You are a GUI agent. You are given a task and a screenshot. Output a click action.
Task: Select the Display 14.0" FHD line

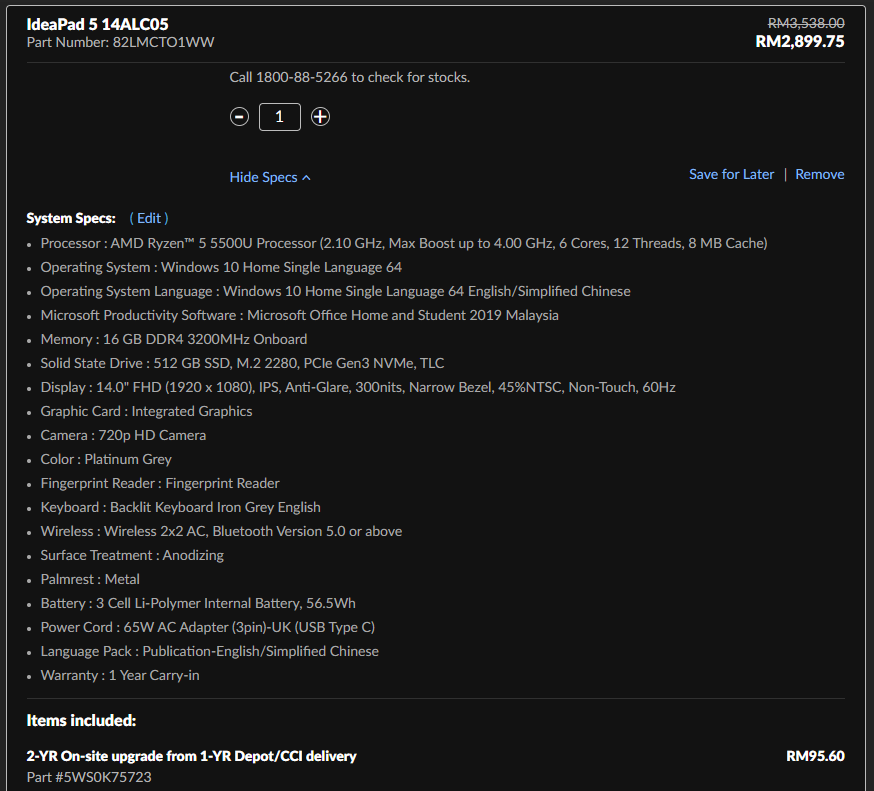(x=358, y=387)
